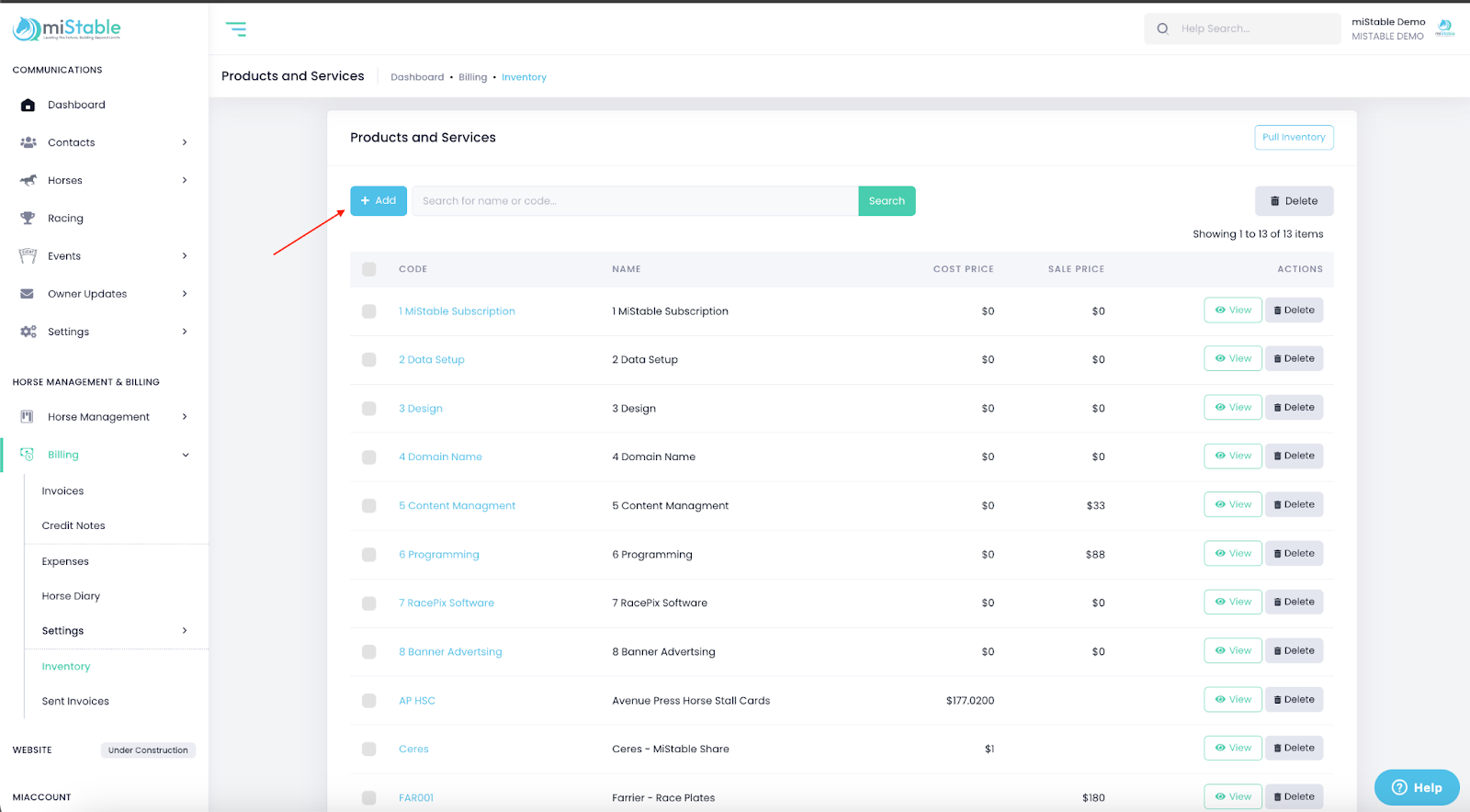1470x812 pixels.
Task: Check the 6 Programming row checkbox
Action: pyautogui.click(x=369, y=555)
